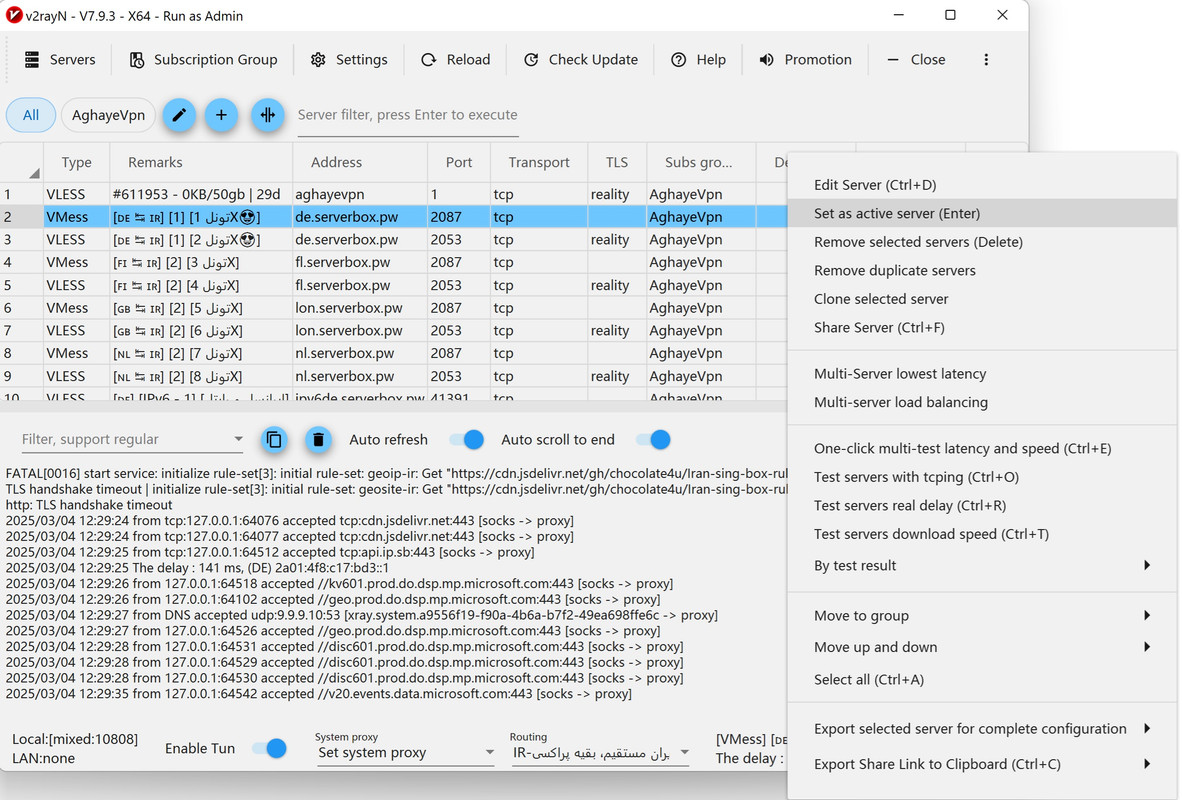Click the Reload circular arrow icon
Image resolution: width=1182 pixels, height=800 pixels.
tap(428, 60)
